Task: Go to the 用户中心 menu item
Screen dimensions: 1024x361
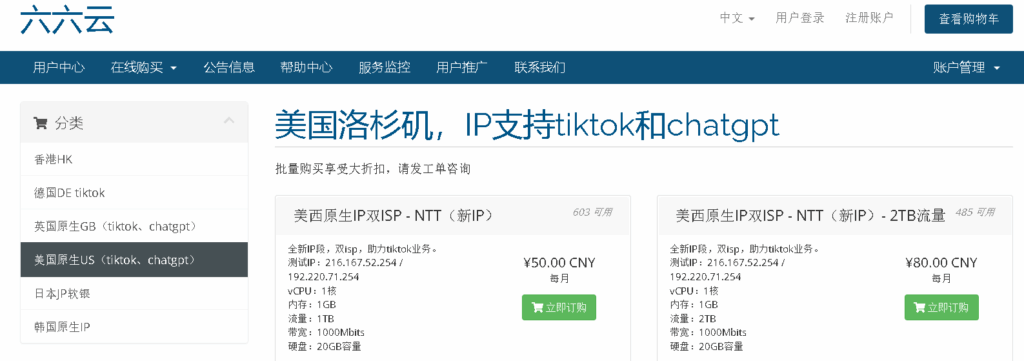Action: pos(59,67)
